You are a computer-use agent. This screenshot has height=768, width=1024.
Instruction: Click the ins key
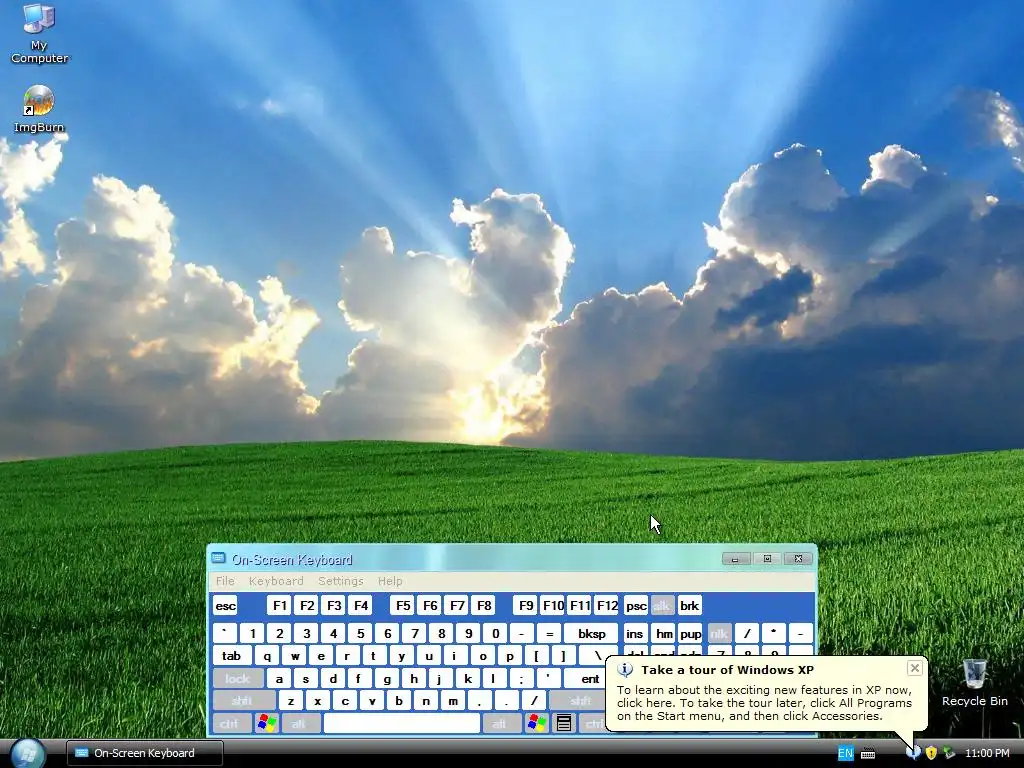pyautogui.click(x=635, y=633)
